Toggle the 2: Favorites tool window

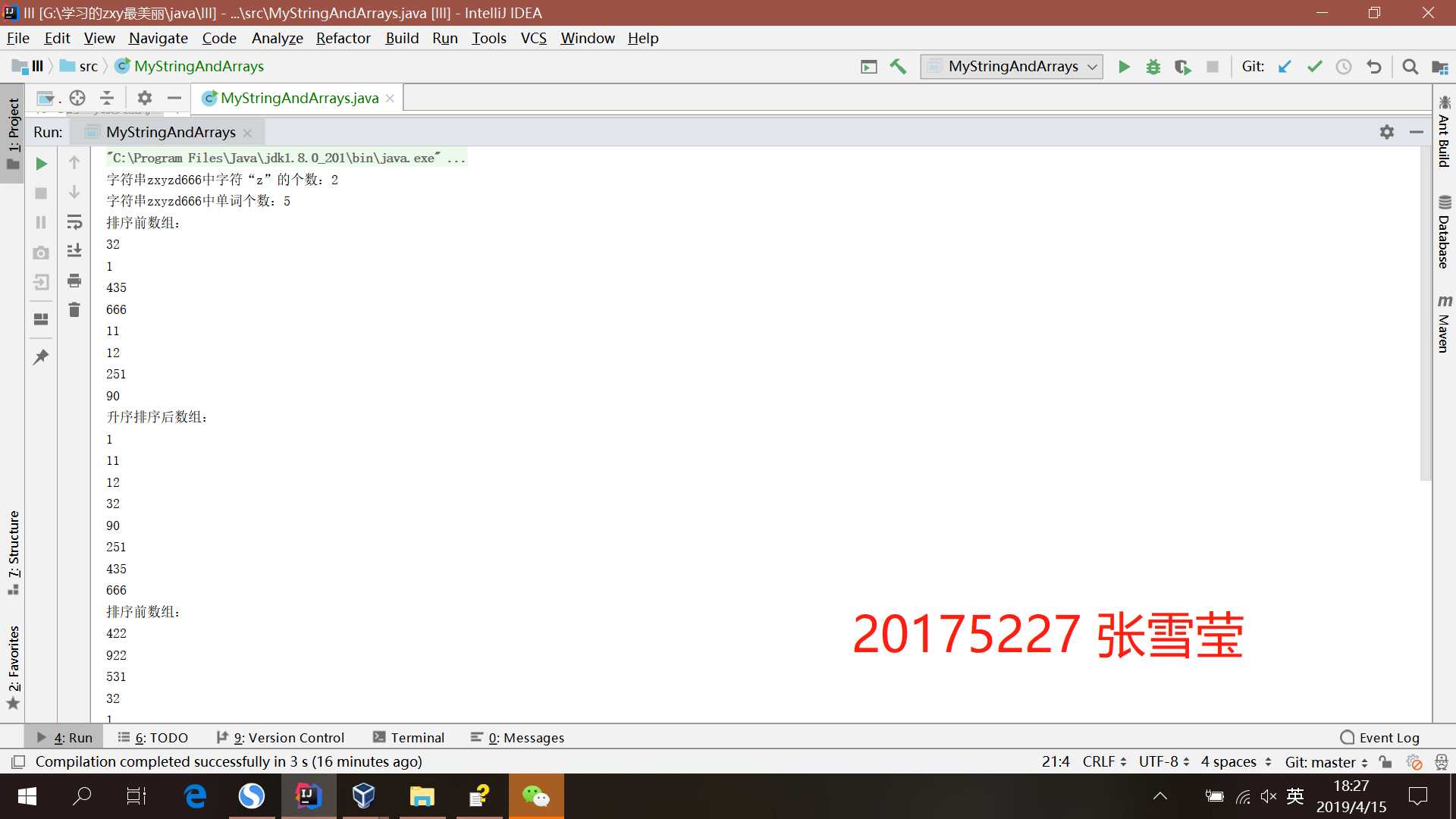pos(13,667)
